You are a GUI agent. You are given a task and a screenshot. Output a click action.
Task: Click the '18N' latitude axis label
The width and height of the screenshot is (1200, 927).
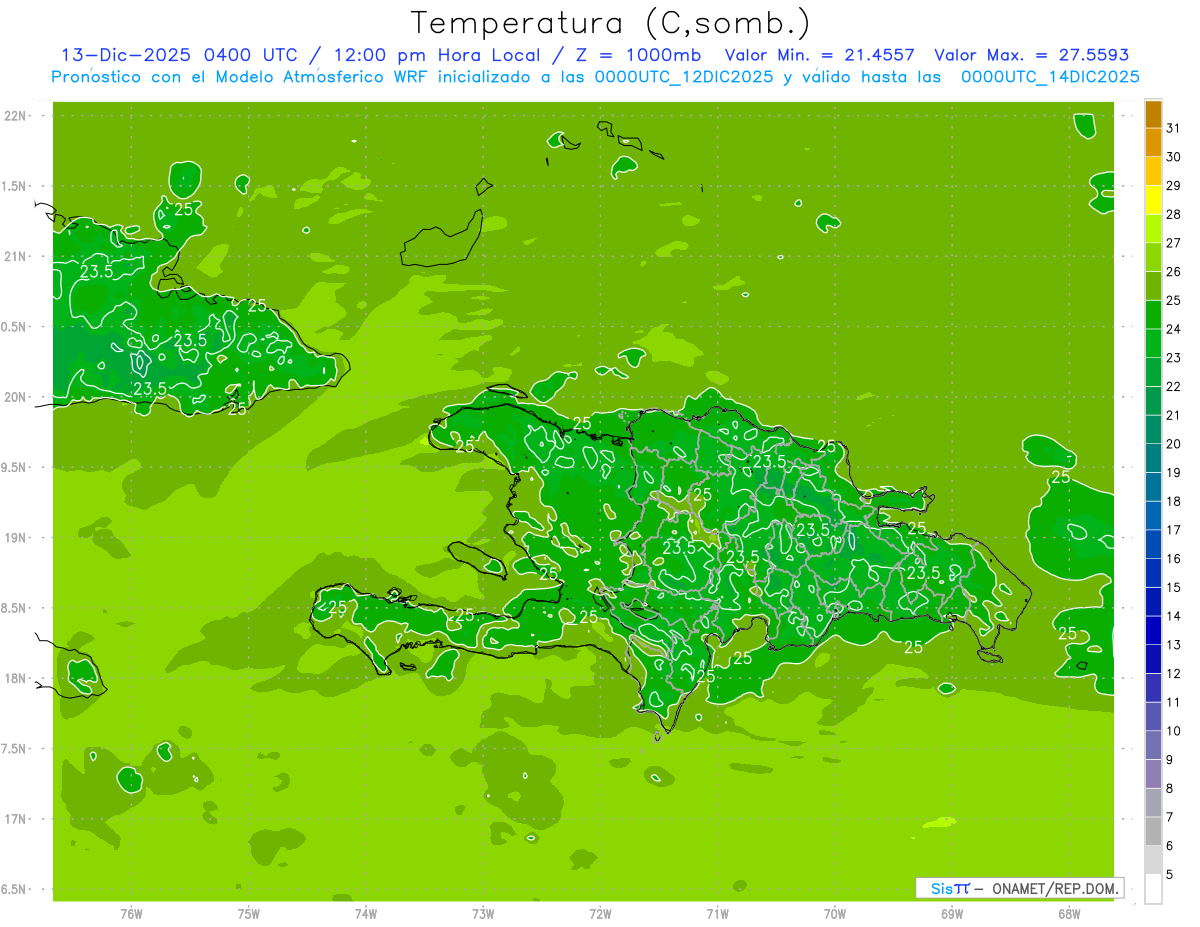[x=15, y=678]
